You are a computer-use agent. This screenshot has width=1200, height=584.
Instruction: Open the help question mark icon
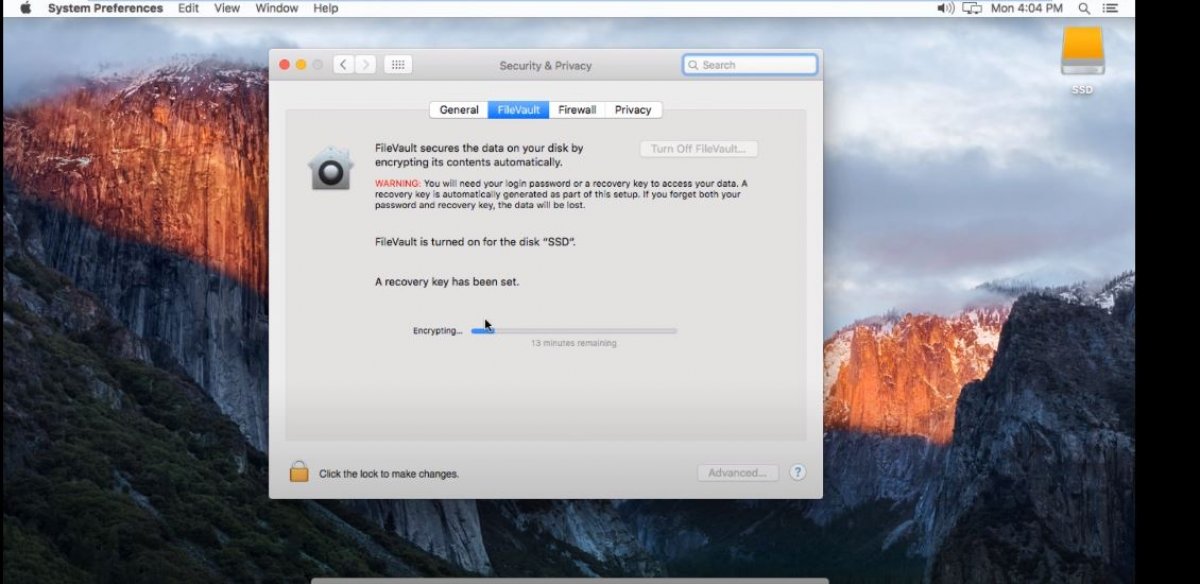coord(797,472)
